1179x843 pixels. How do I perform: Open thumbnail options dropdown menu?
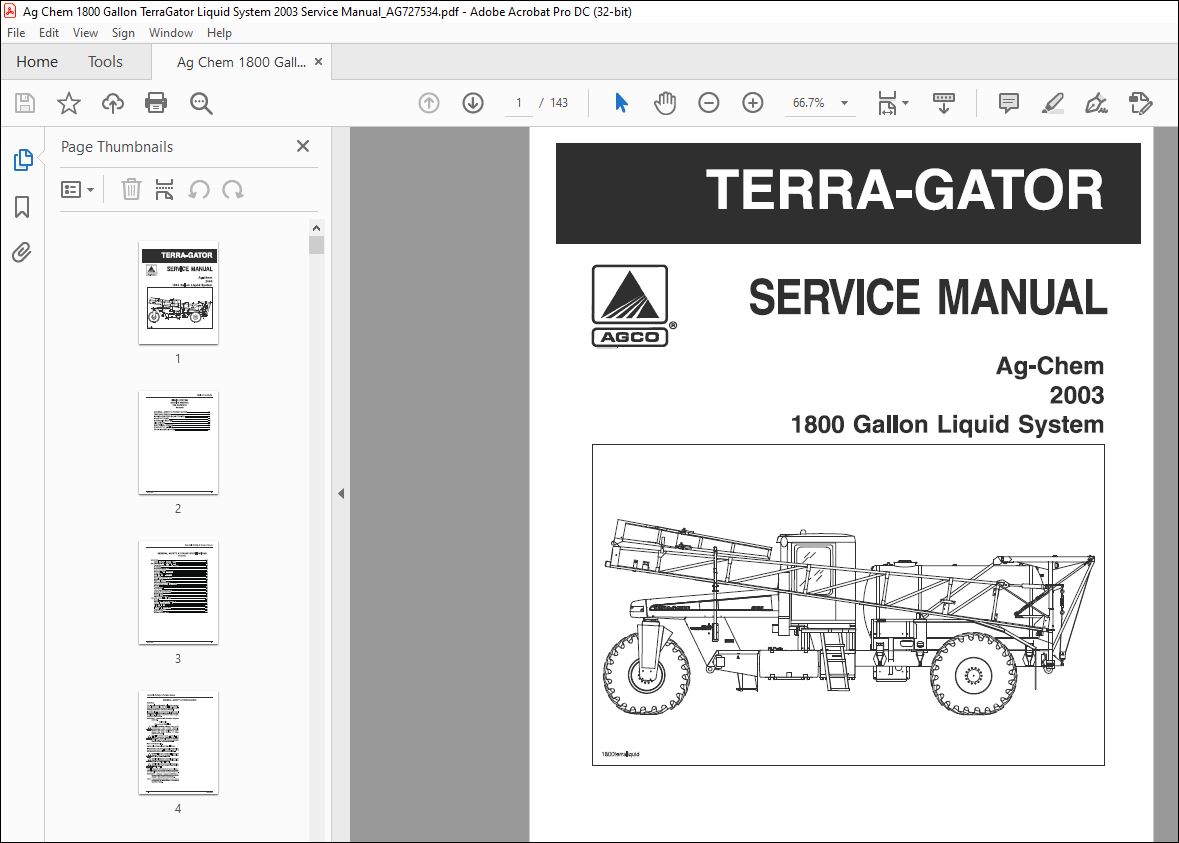pos(77,190)
